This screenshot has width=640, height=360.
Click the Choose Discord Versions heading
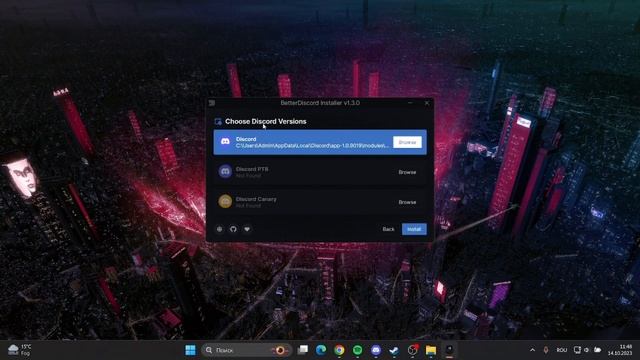[x=266, y=121]
